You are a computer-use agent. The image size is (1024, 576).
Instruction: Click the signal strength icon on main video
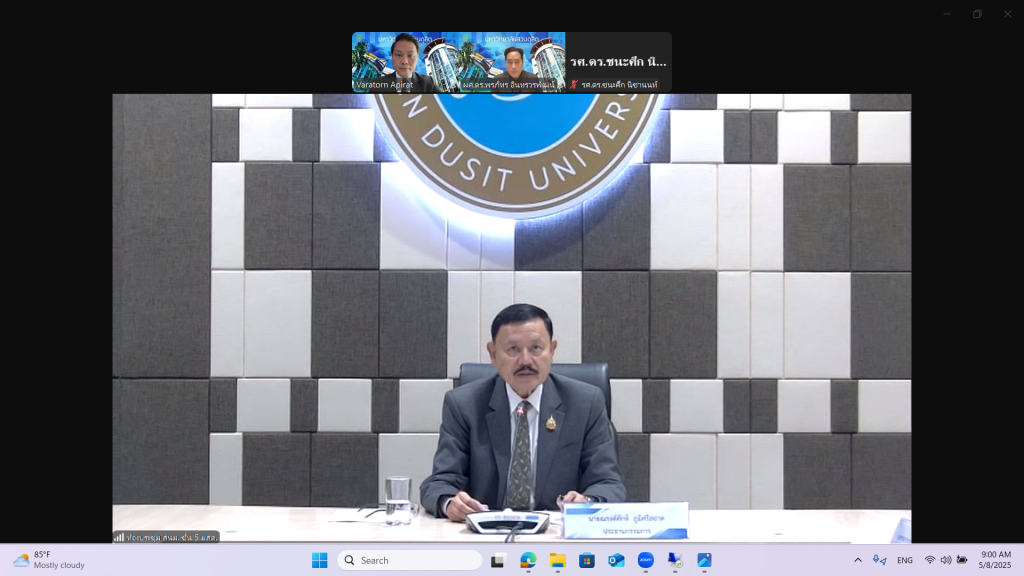coord(119,537)
